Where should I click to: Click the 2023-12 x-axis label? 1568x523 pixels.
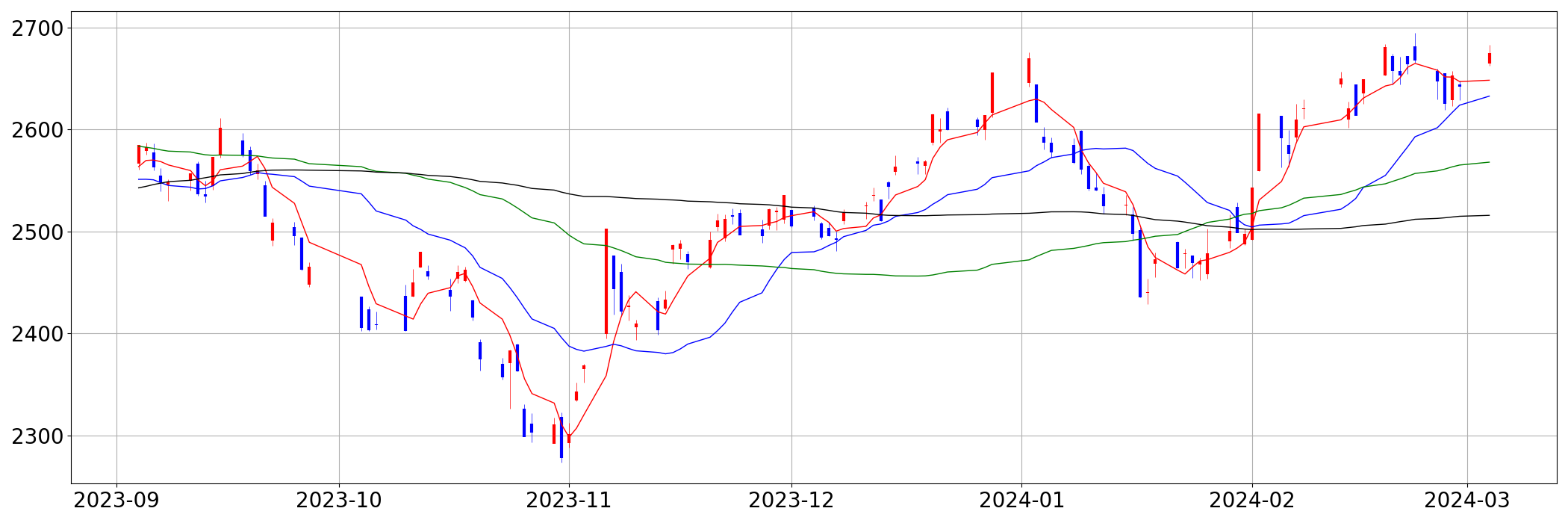pos(791,501)
